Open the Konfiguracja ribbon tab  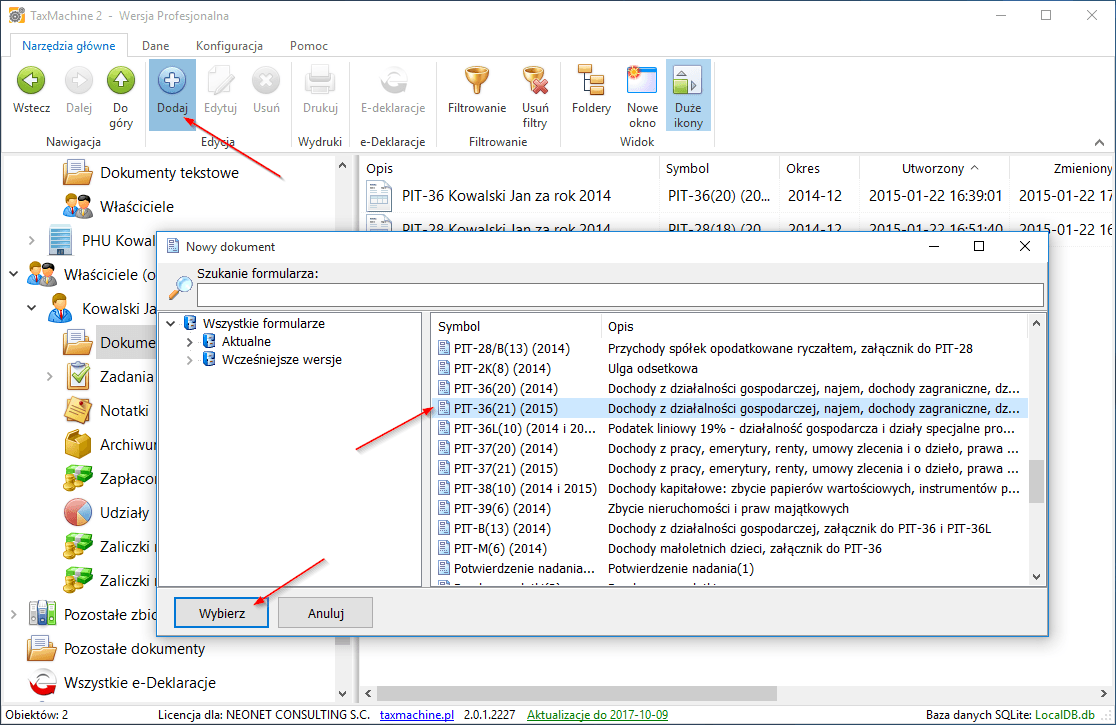pyautogui.click(x=229, y=46)
